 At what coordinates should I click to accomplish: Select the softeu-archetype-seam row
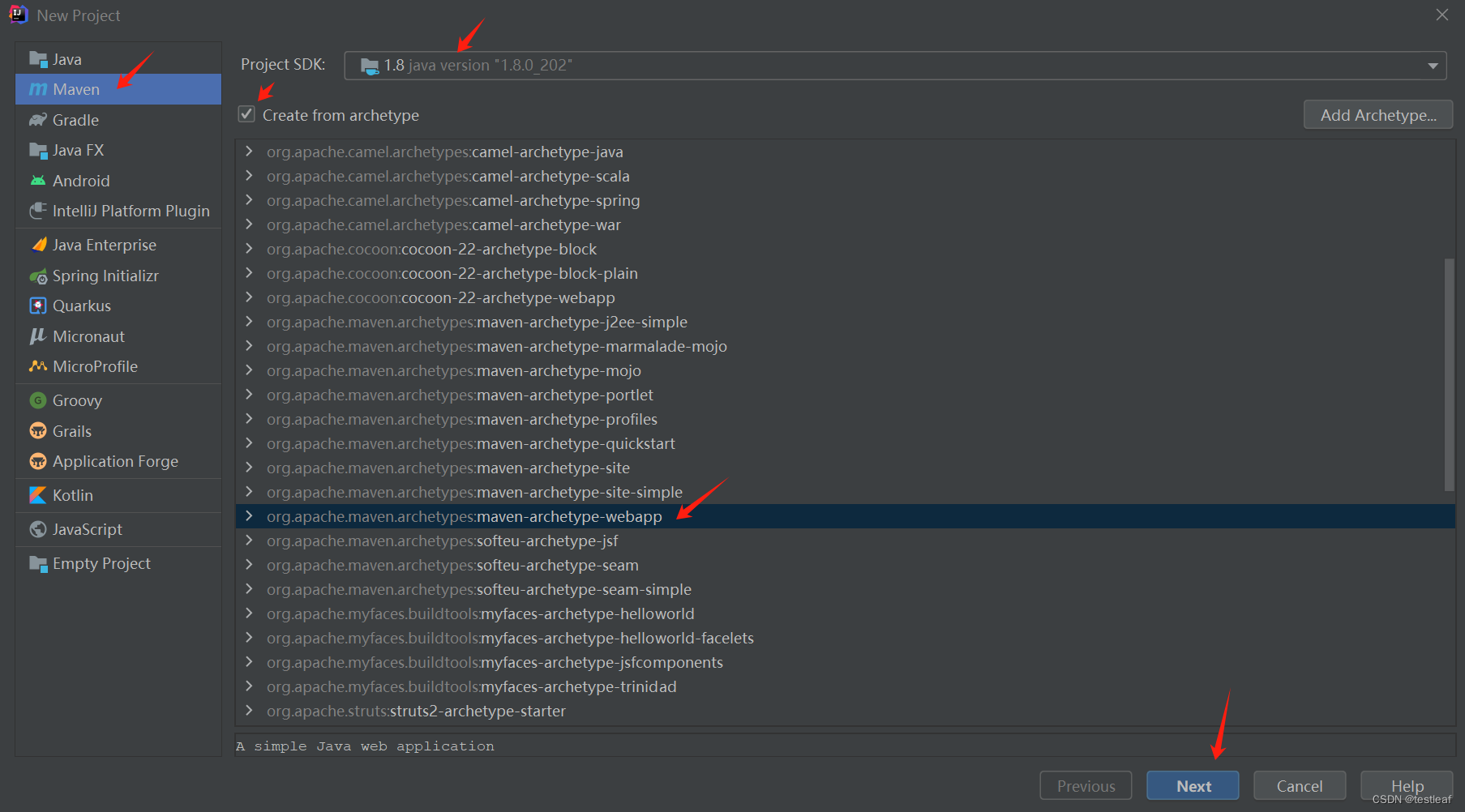click(x=846, y=565)
